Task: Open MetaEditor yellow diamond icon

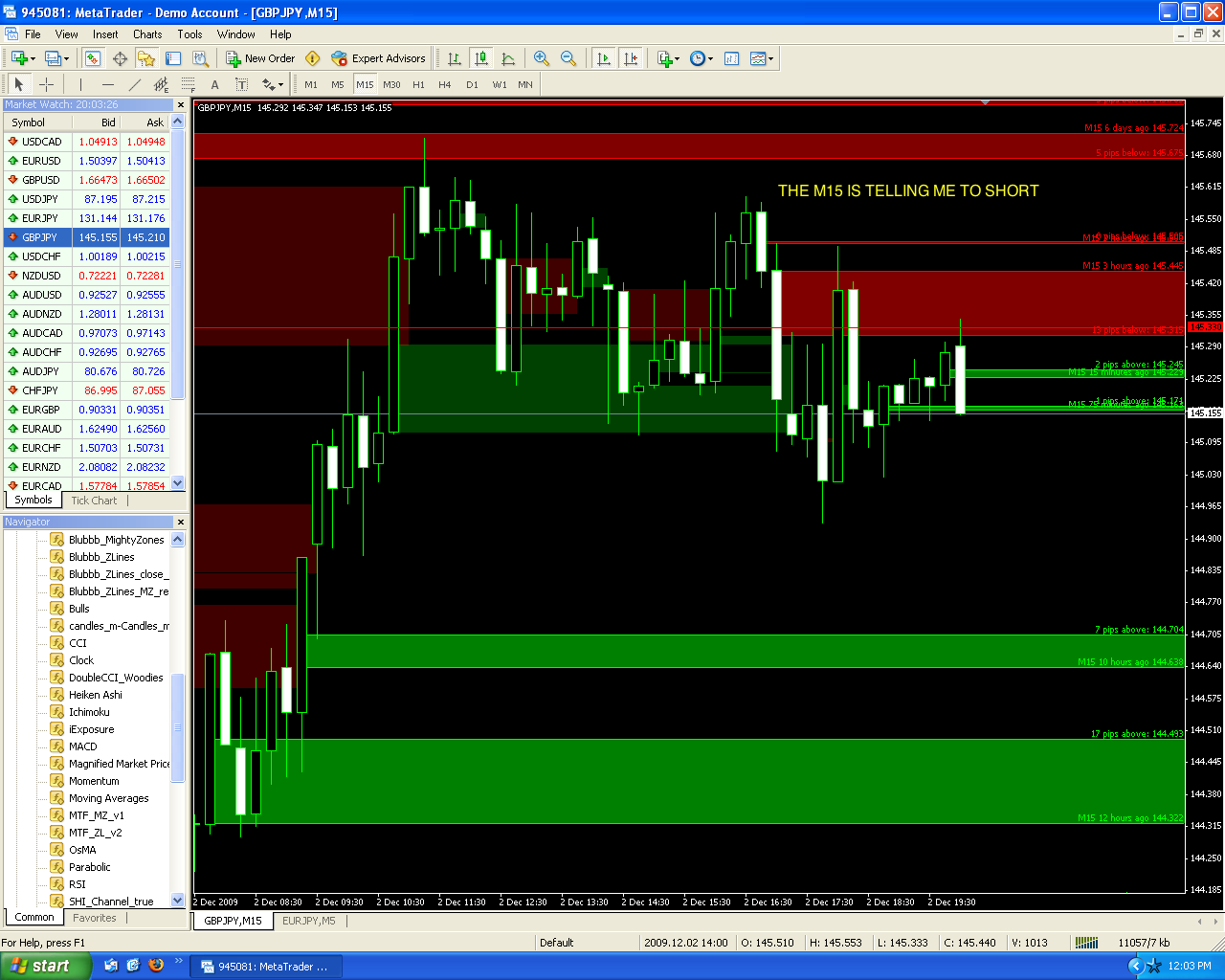Action: pyautogui.click(x=312, y=58)
